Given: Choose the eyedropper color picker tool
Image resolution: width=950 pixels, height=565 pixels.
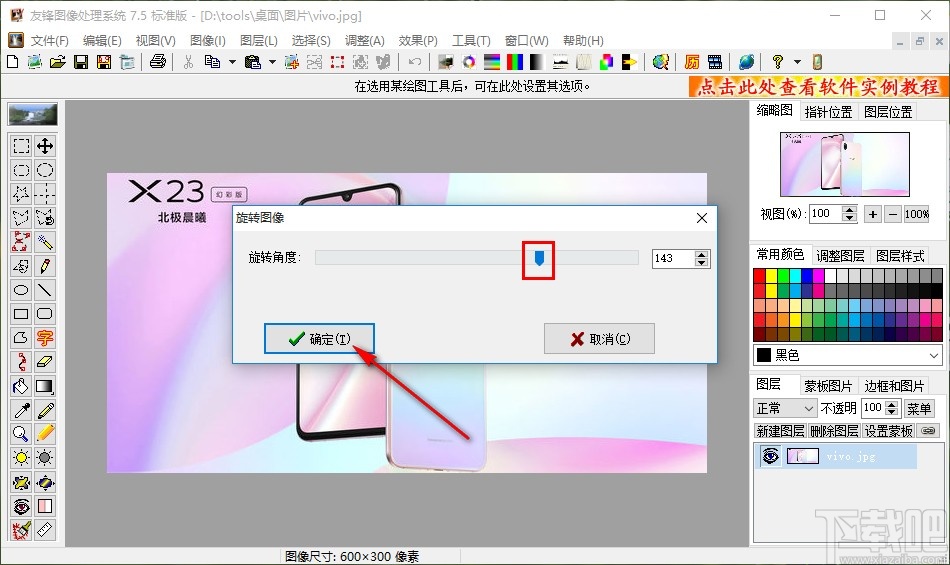Looking at the screenshot, I should click(21, 410).
